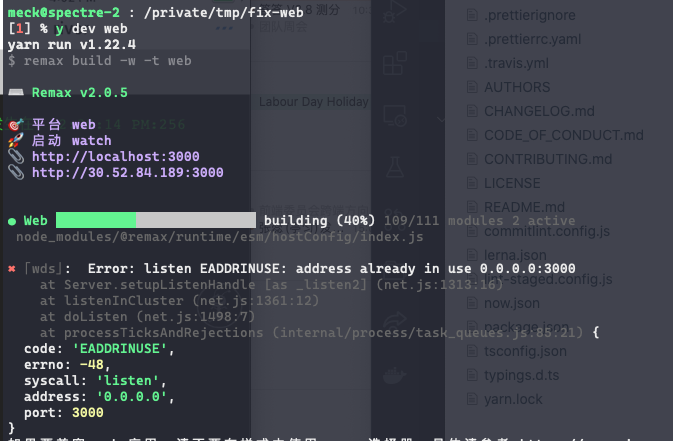Open typings.d.ts in file list

pos(521,375)
